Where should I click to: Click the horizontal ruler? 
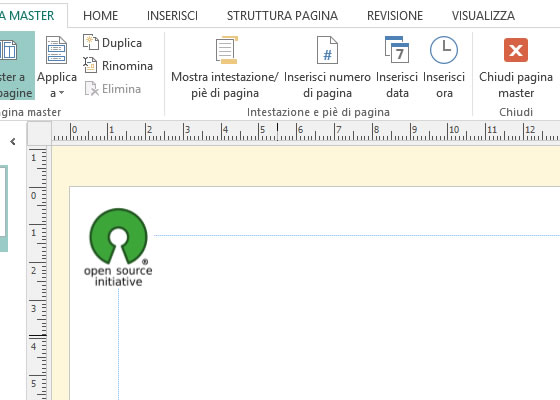point(306,132)
